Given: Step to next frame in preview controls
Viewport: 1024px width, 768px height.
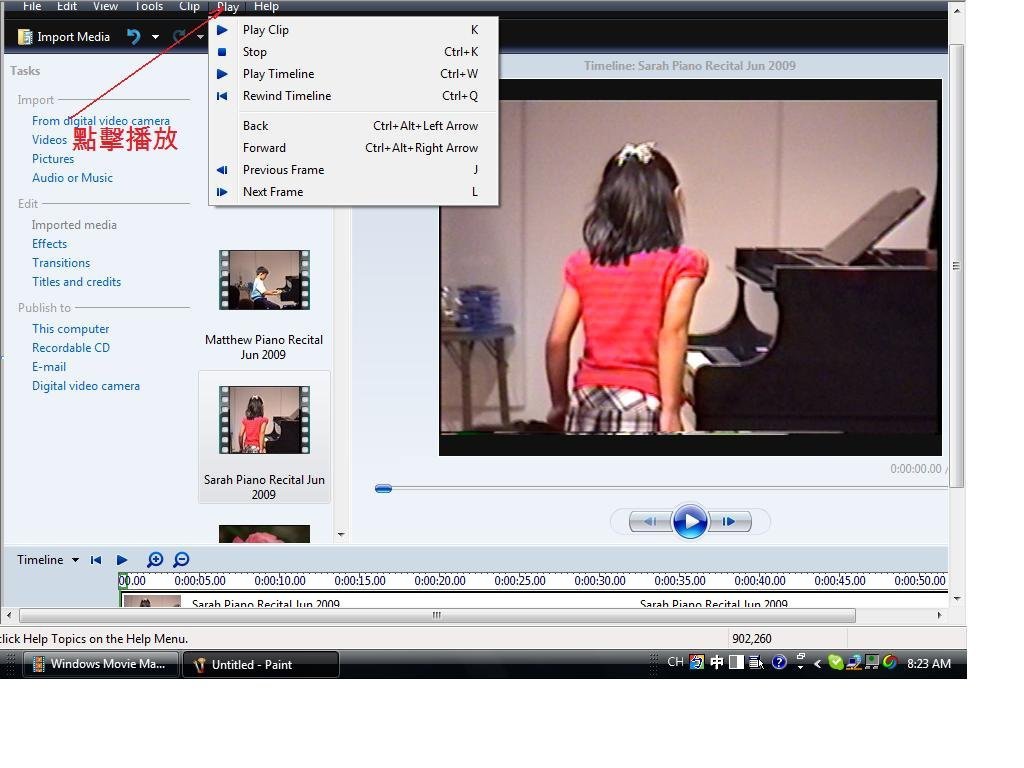Looking at the screenshot, I should tap(730, 521).
